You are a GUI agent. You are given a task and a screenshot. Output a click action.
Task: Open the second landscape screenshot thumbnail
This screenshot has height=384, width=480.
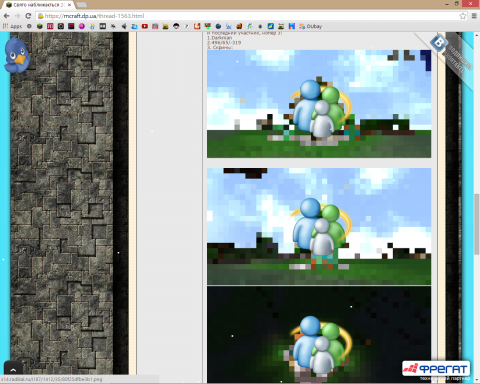point(319,226)
